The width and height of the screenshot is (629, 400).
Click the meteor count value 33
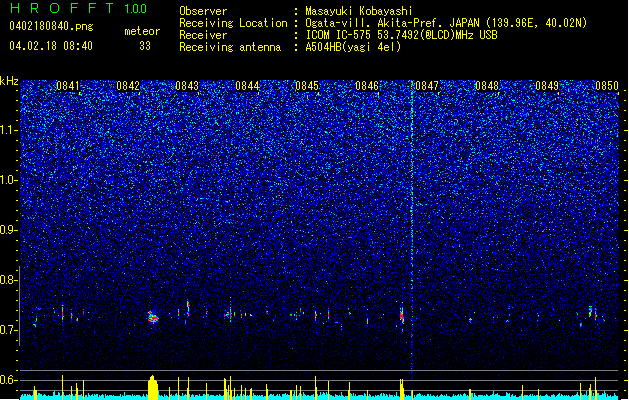coord(145,46)
